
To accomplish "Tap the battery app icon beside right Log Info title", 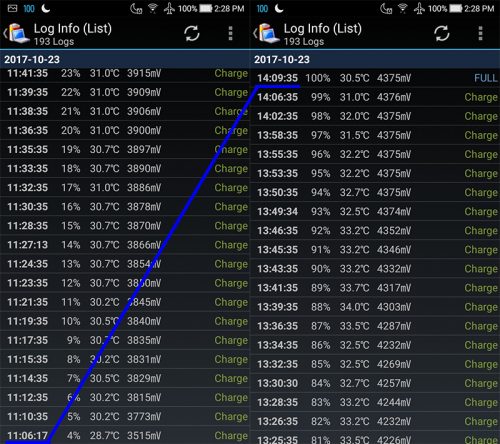I will pyautogui.click(x=269, y=33).
